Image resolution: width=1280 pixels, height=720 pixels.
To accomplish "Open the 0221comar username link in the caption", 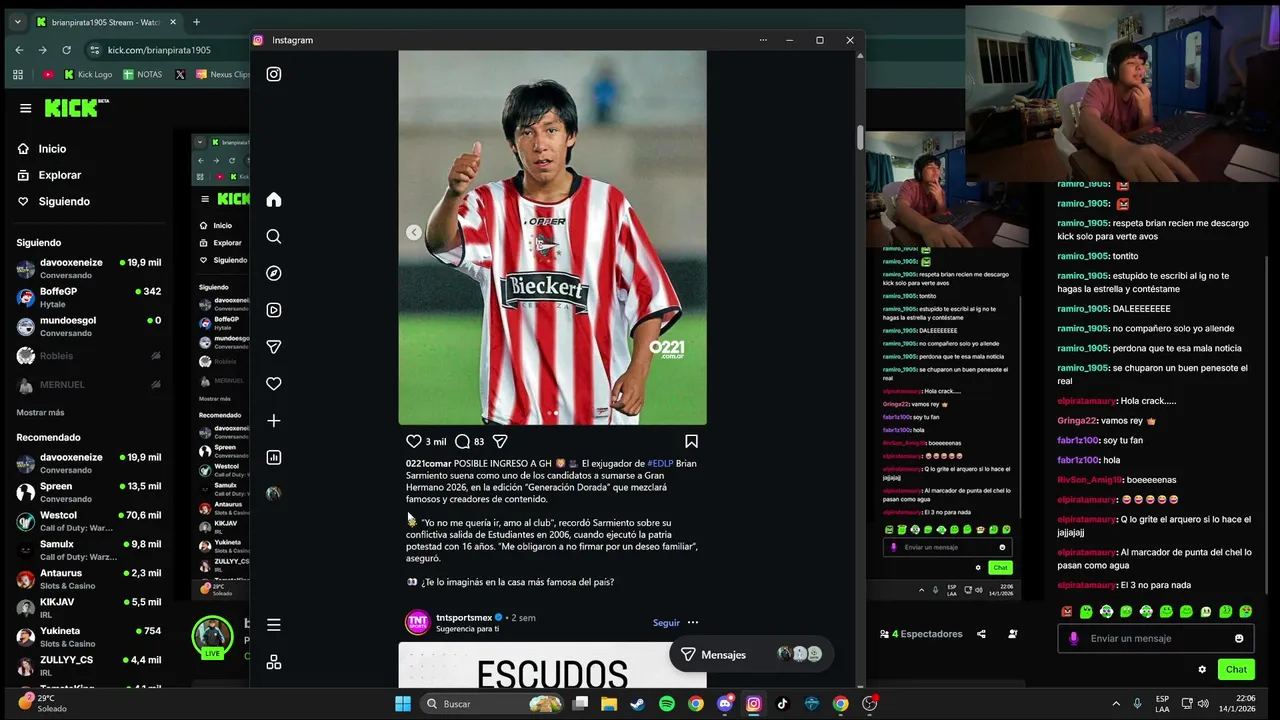I will [x=428, y=463].
